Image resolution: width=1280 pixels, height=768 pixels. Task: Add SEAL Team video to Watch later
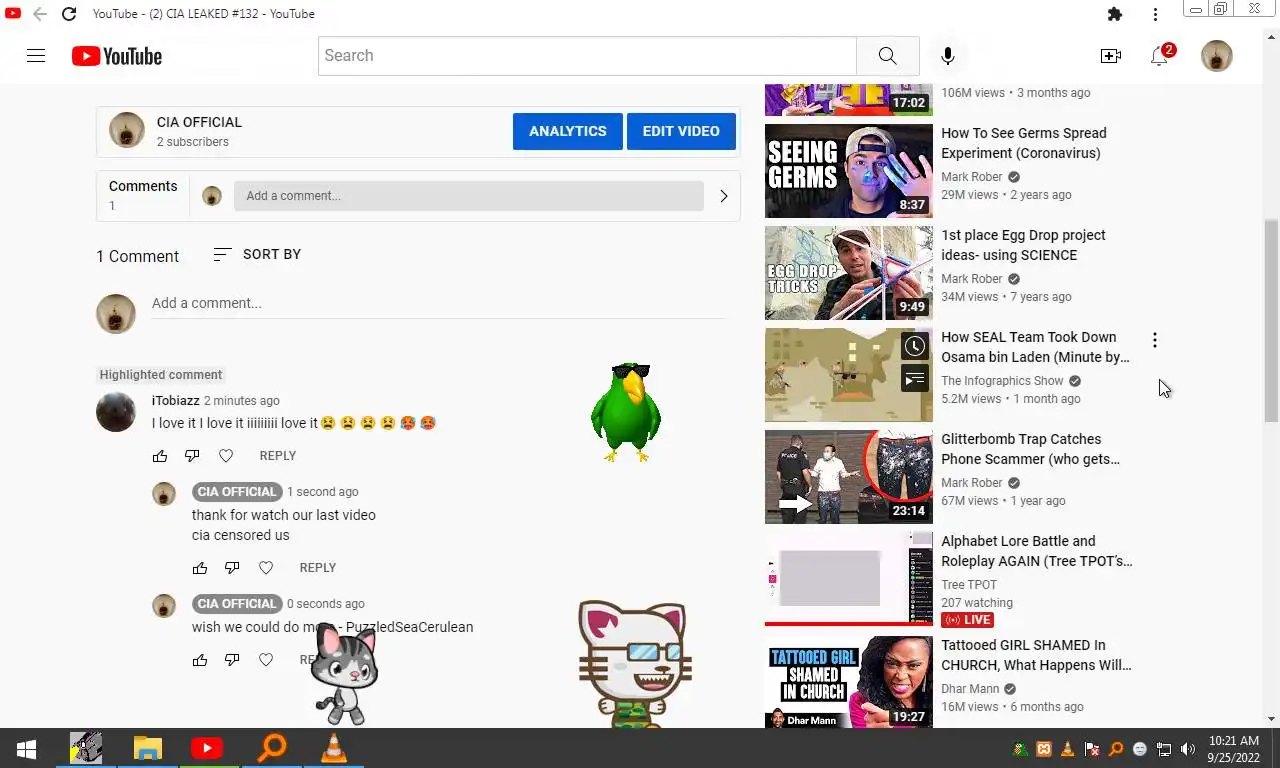point(915,346)
